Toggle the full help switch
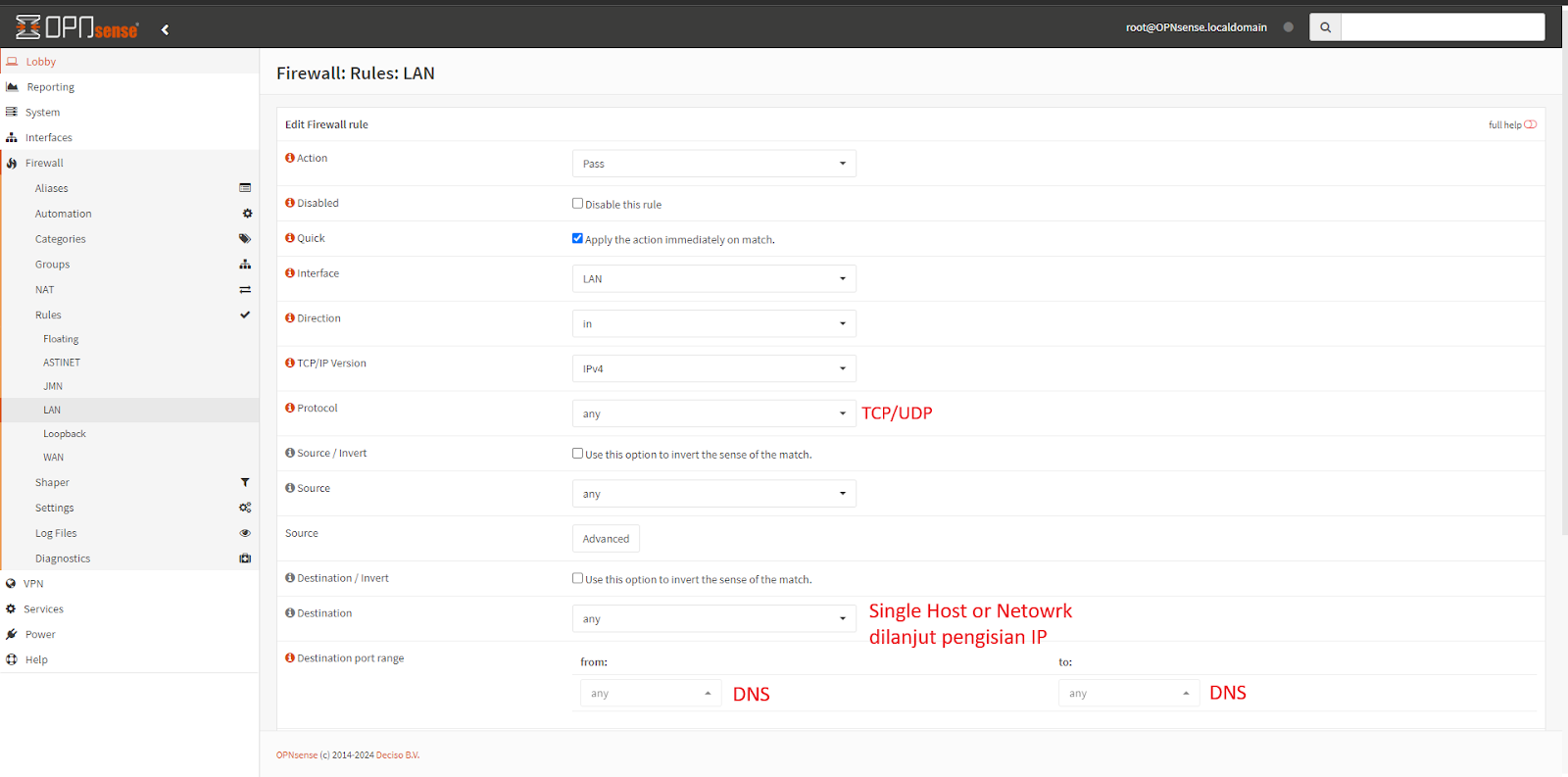 (x=1530, y=124)
